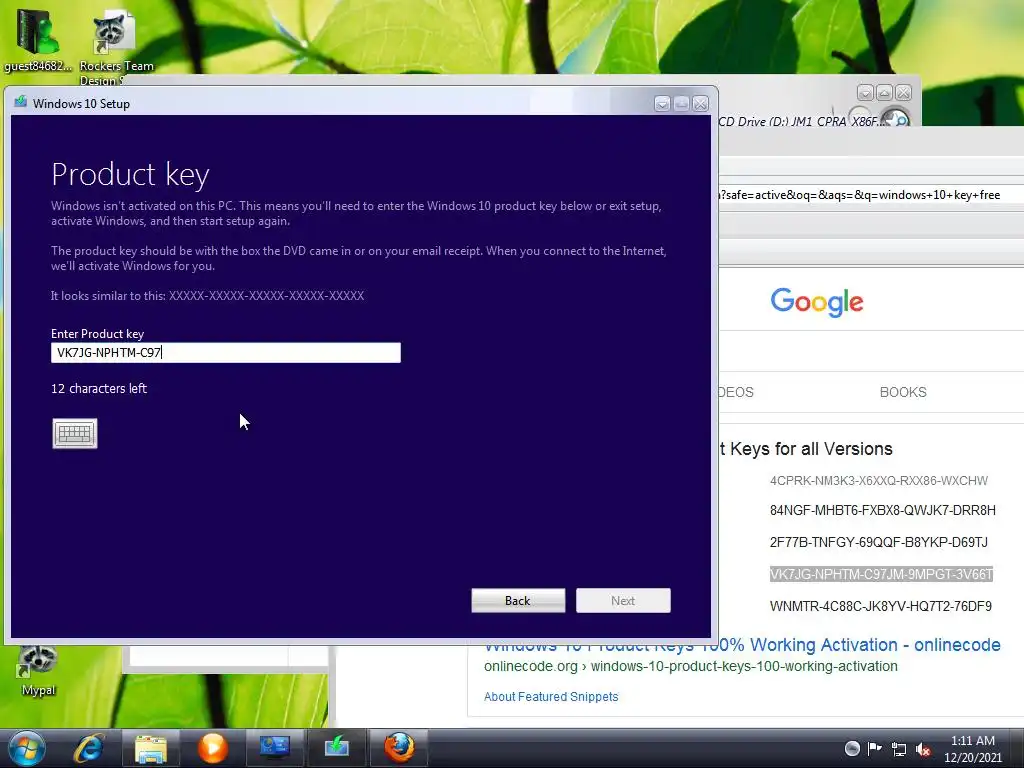Select the setup installer taskbar icon

[336, 748]
